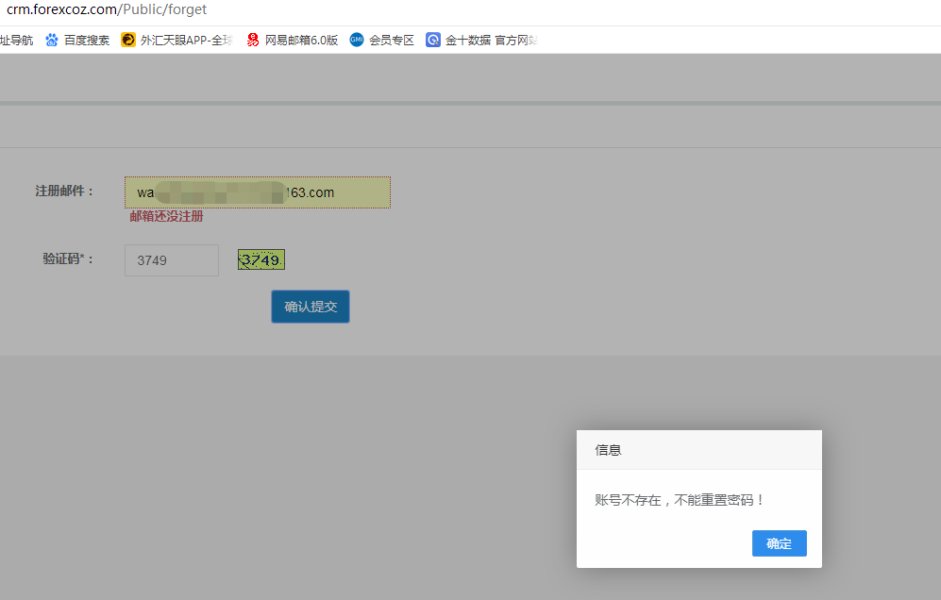Click the 验证码 input containing 3749
This screenshot has width=941, height=600.
pos(172,260)
